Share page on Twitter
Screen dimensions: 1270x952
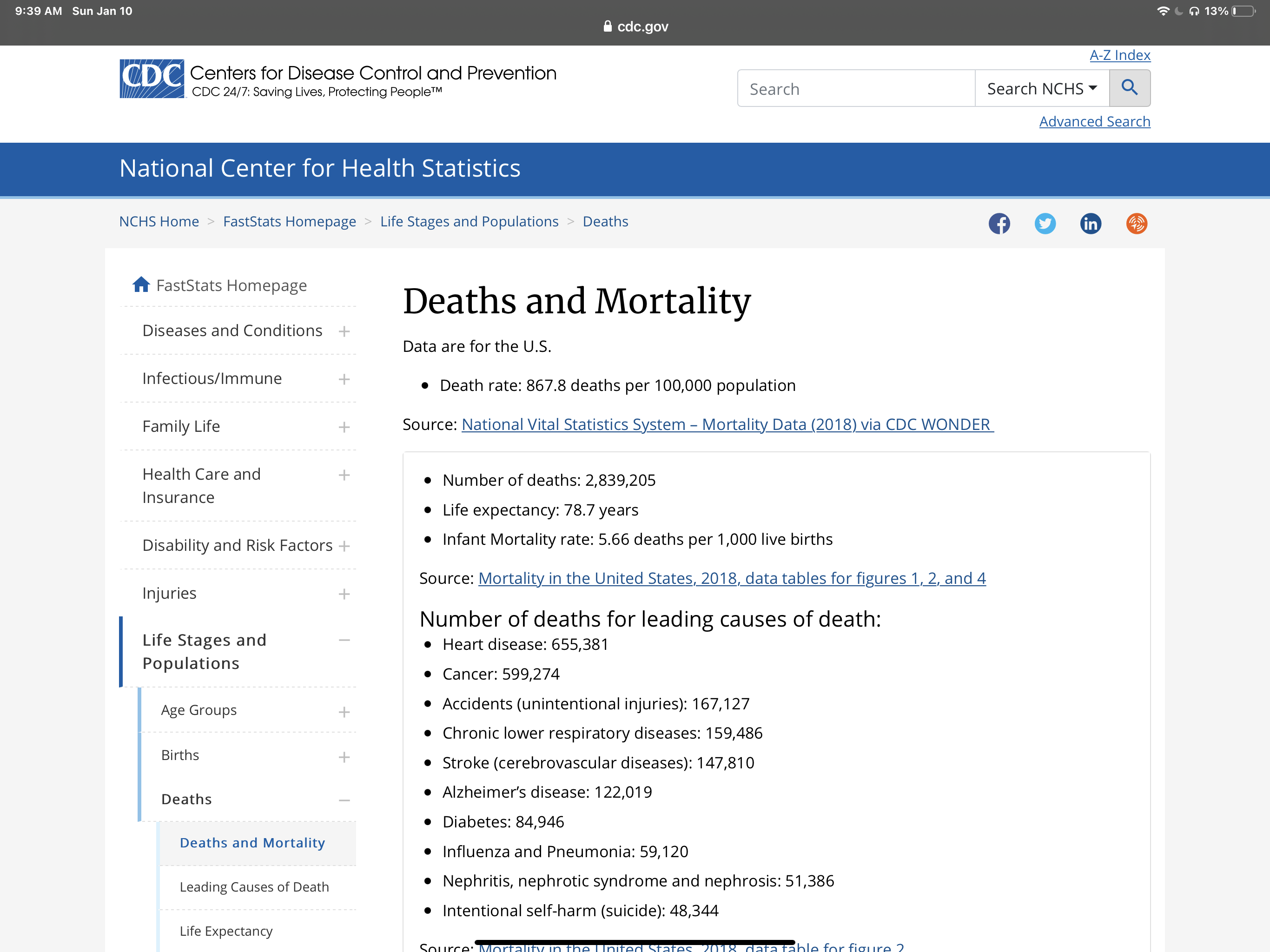pyautogui.click(x=1045, y=224)
